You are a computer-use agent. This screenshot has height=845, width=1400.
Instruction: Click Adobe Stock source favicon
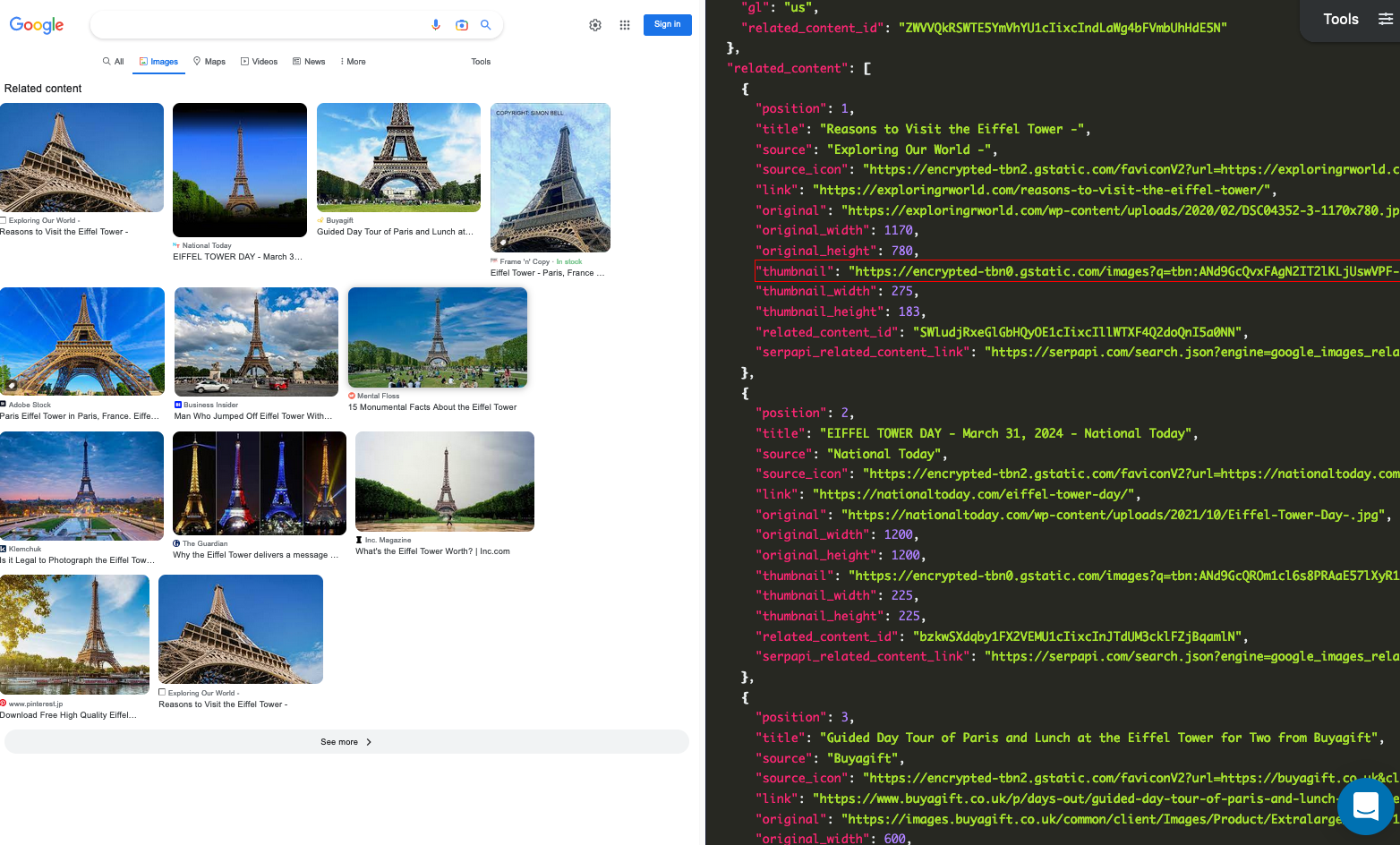(x=4, y=405)
